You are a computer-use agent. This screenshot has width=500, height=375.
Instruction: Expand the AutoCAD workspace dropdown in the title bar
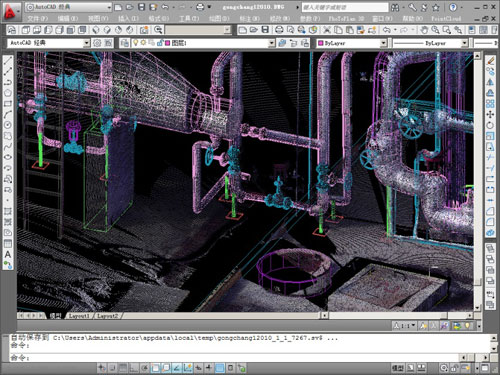point(69,7)
